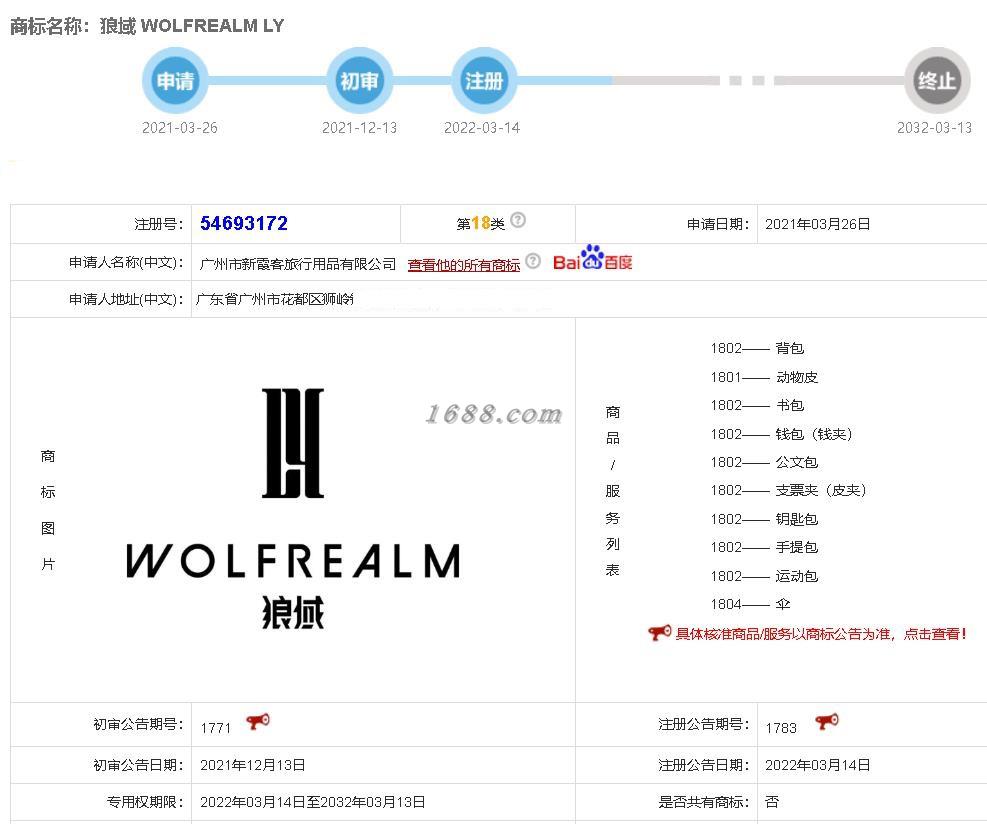Click timeline date 2021-12-13
The width and height of the screenshot is (987, 824).
pos(359,128)
